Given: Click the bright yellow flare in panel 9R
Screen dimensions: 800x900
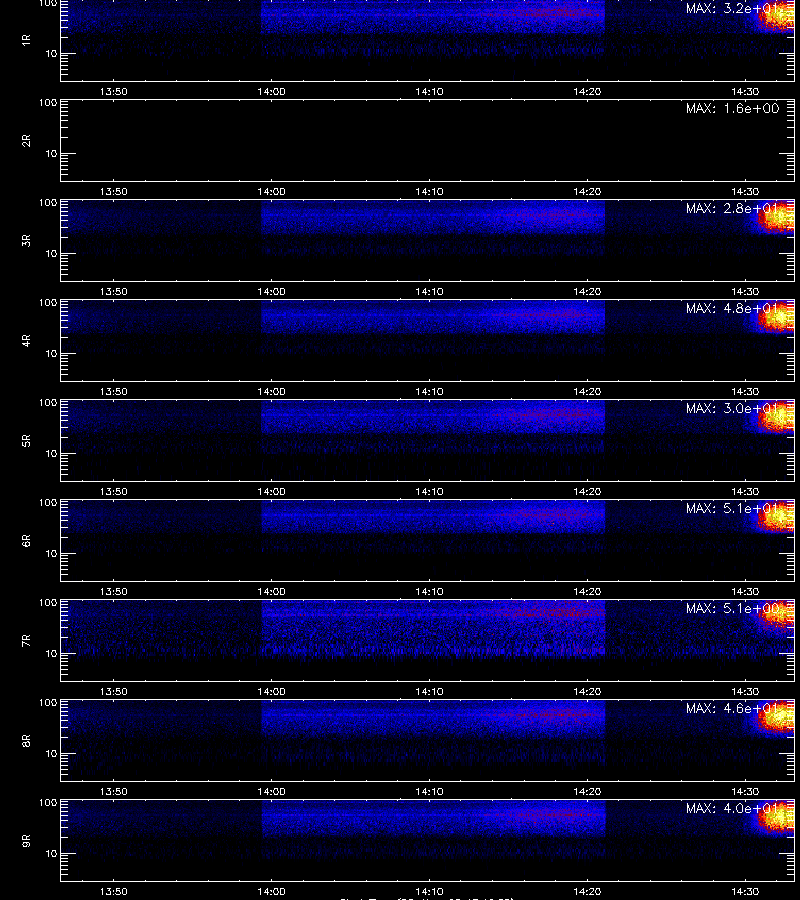Looking at the screenshot, I should 776,817.
